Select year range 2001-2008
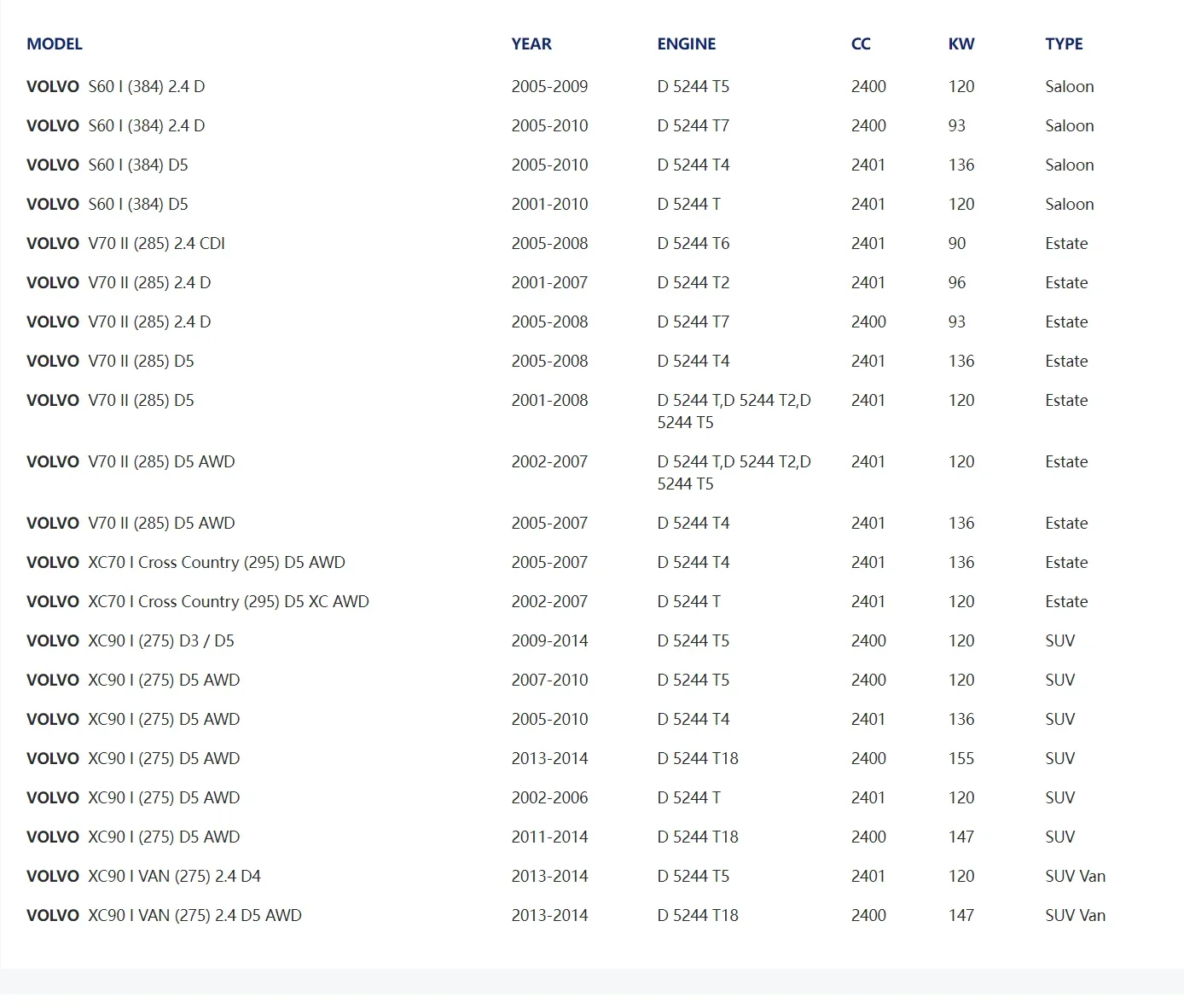 point(549,400)
